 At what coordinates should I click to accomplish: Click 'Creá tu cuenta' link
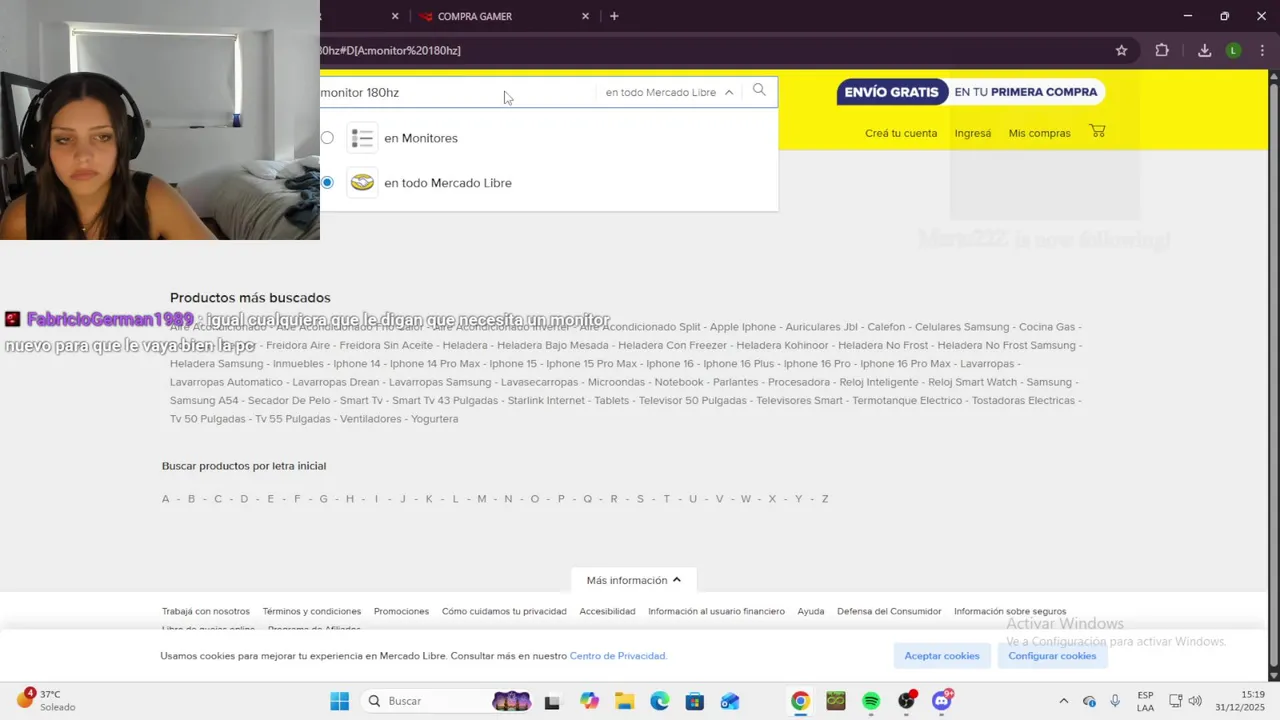pyautogui.click(x=901, y=133)
